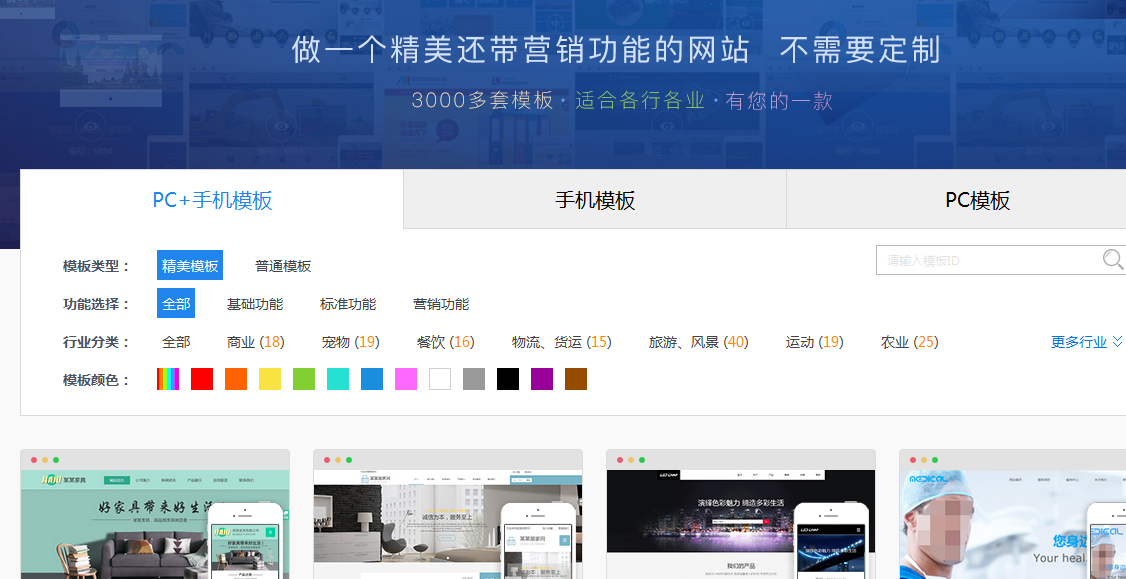Filter templates by purple color
The image size is (1126, 579).
(x=542, y=379)
